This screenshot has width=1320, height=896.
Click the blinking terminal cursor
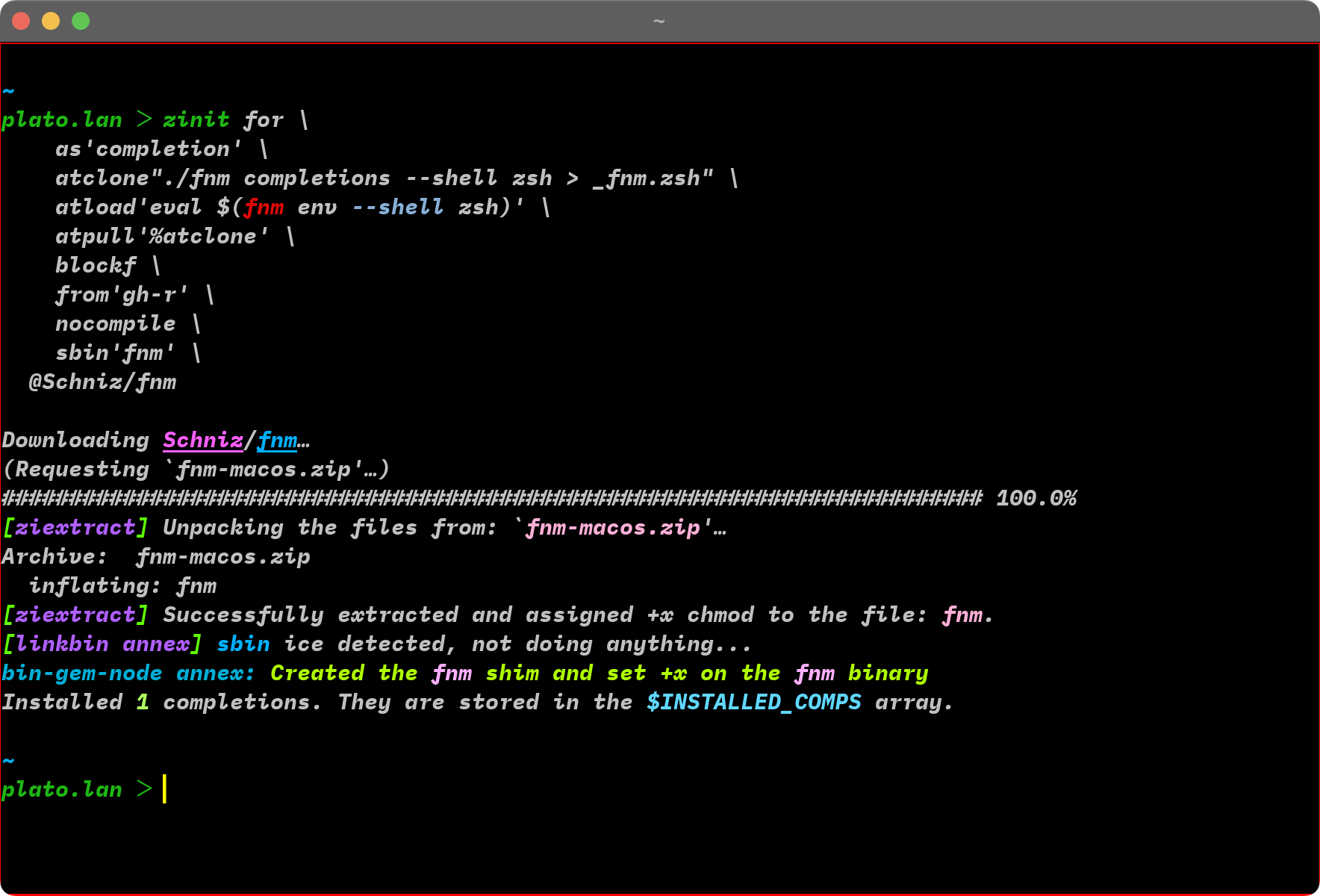(x=163, y=789)
